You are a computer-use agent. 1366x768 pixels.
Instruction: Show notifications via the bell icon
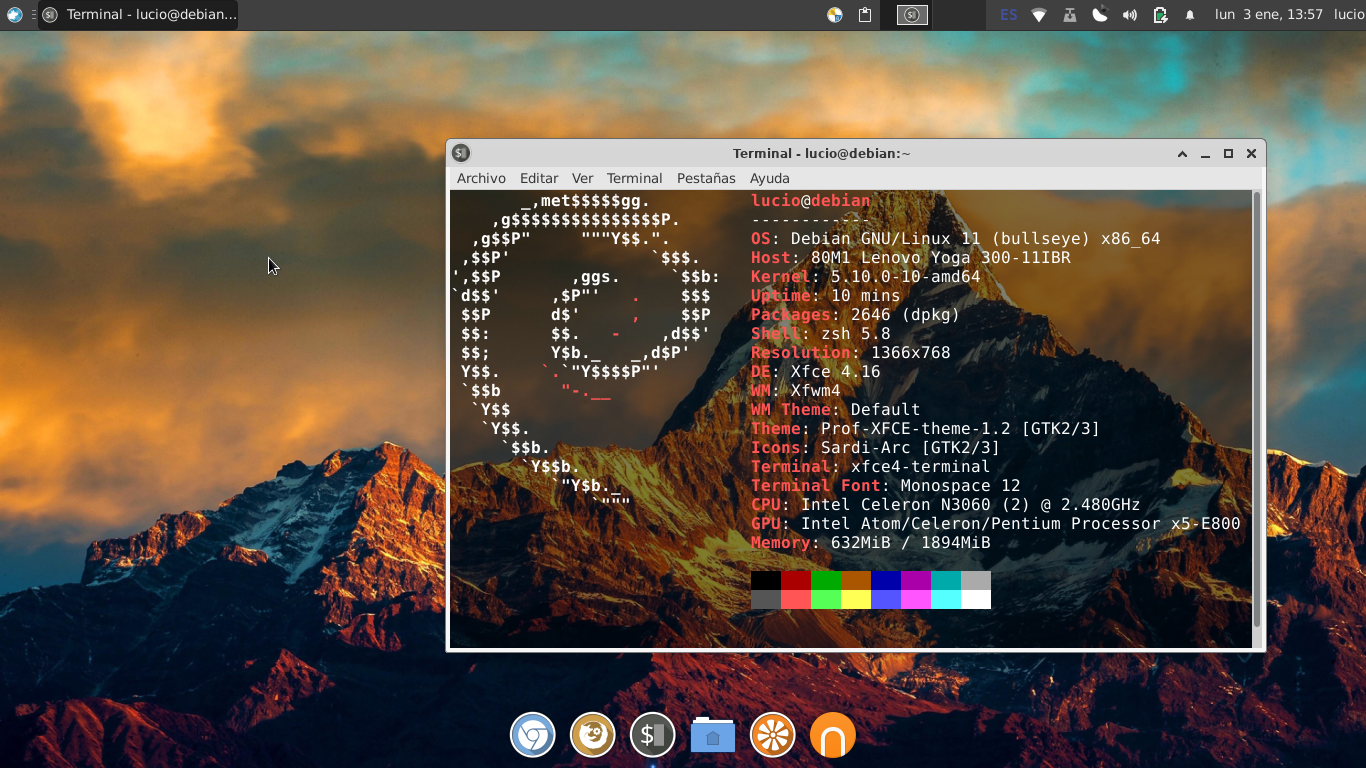(x=1190, y=15)
